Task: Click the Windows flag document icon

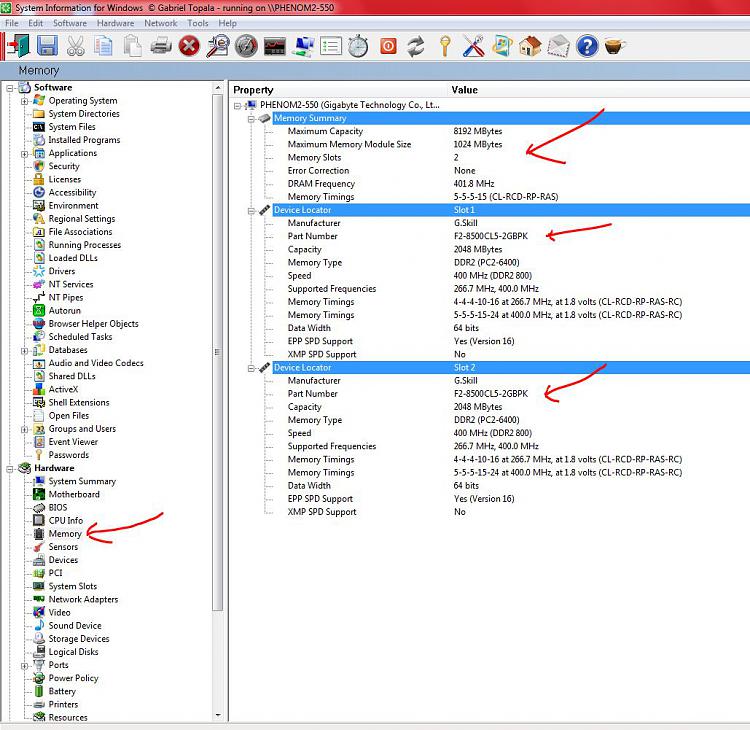Action: click(x=502, y=46)
